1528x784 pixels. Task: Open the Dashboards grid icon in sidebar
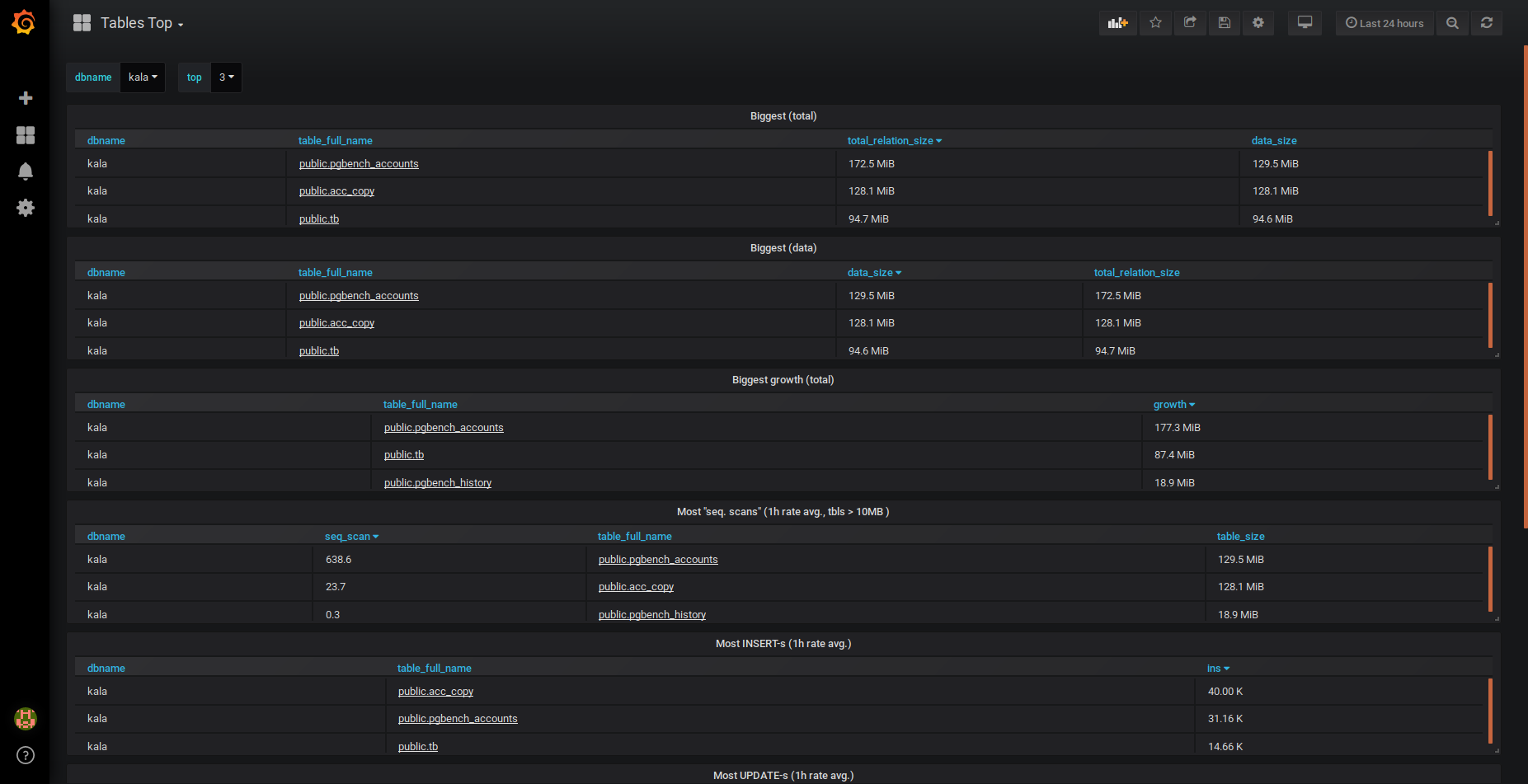pyautogui.click(x=26, y=135)
